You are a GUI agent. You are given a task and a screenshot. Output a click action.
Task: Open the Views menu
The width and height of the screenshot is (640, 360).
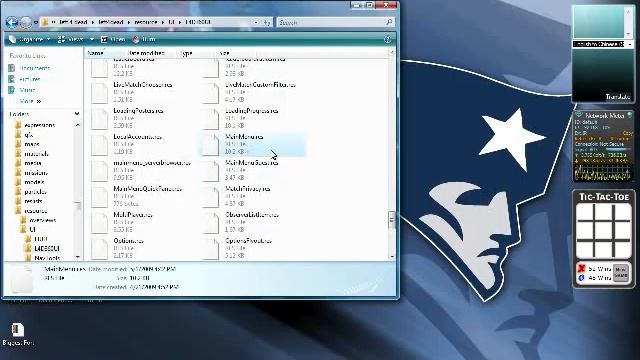(x=72, y=39)
